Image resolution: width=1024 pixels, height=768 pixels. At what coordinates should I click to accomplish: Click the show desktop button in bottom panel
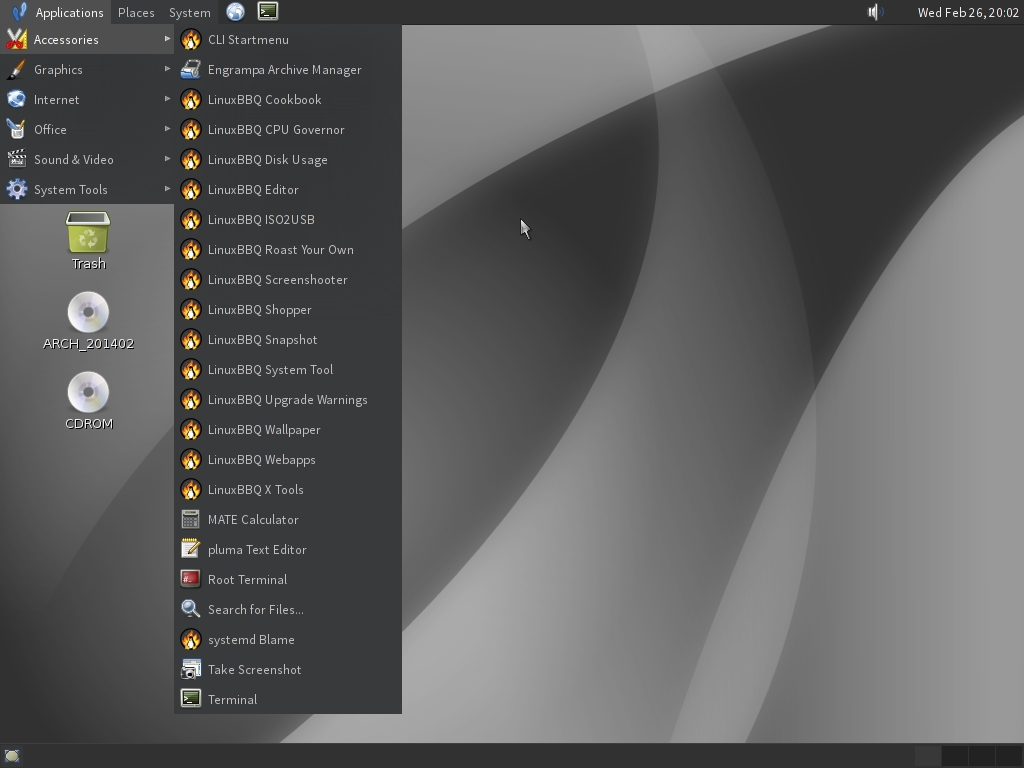pos(12,756)
